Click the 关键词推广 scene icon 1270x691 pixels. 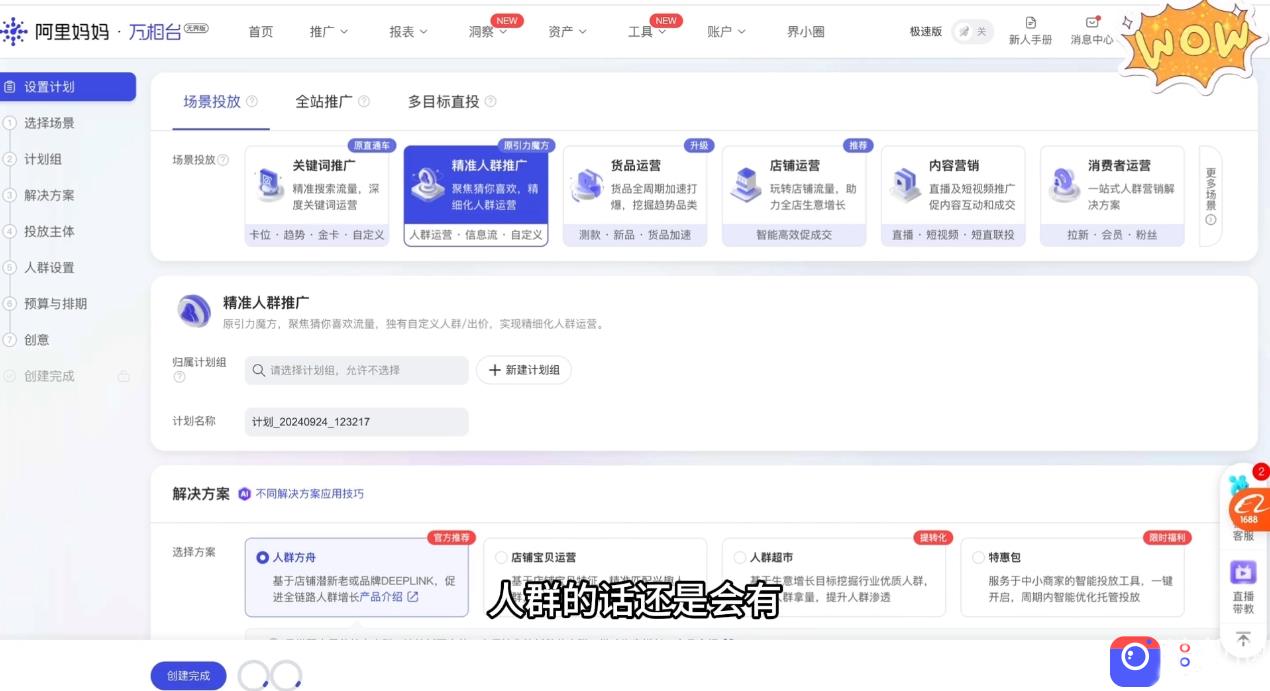268,186
